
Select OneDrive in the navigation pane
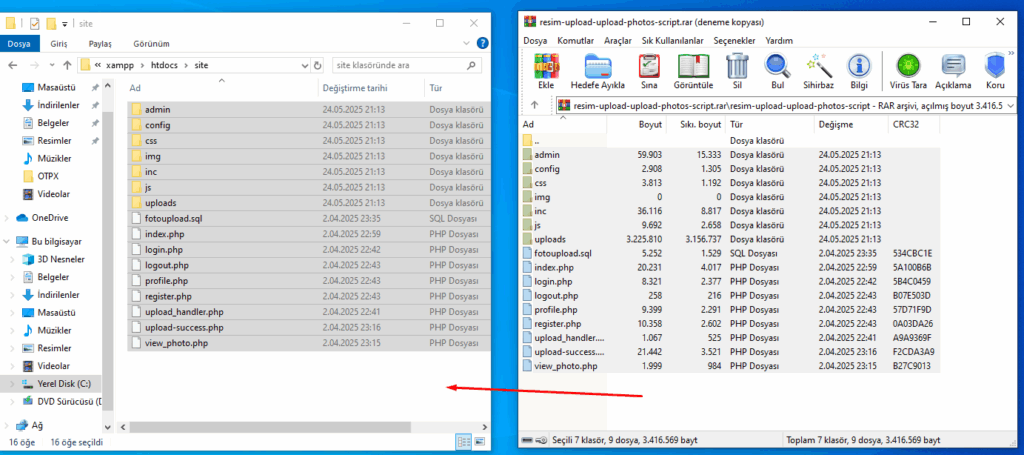point(50,217)
